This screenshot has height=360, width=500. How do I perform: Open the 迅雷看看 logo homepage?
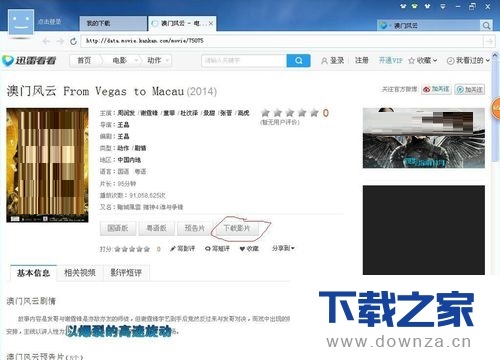29,60
